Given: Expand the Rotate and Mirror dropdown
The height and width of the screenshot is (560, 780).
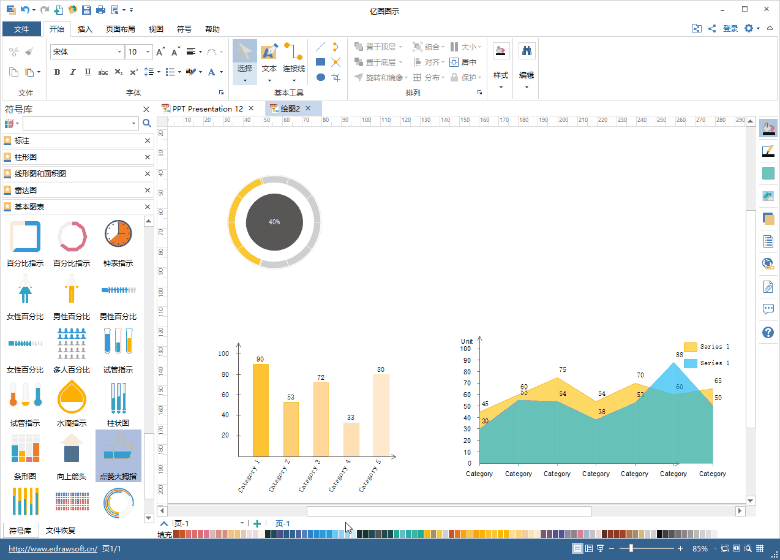Looking at the screenshot, I should tap(406, 78).
